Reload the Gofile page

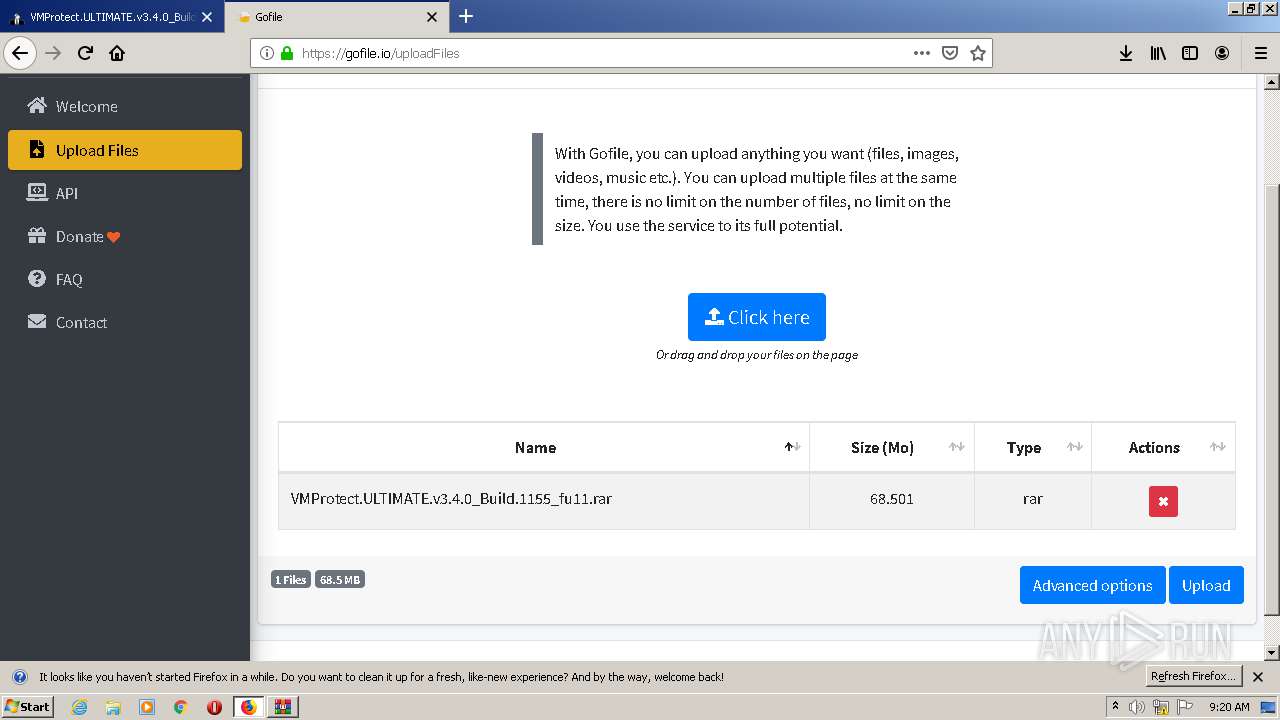tap(85, 53)
